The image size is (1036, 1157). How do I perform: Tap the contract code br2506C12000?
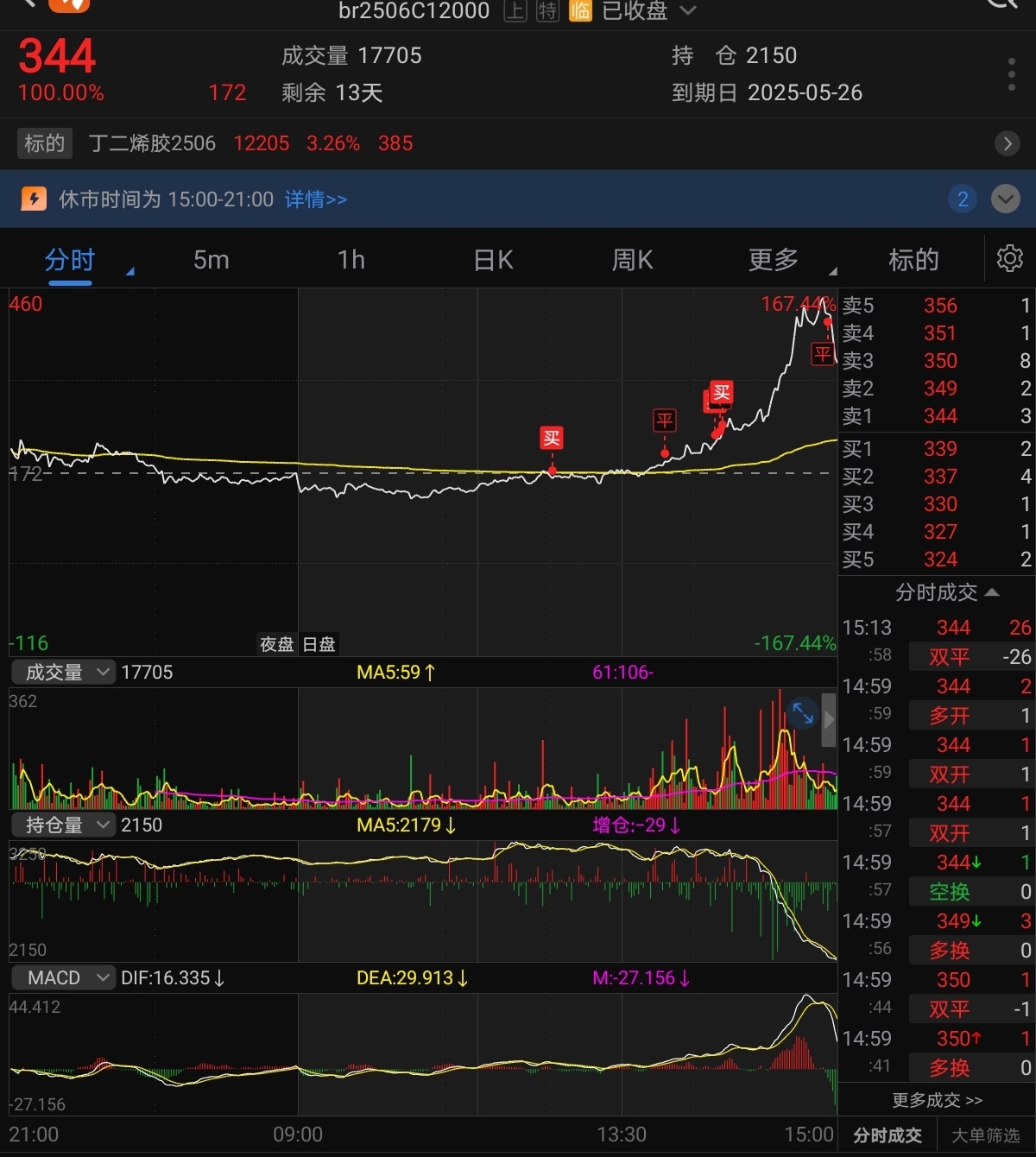(414, 10)
